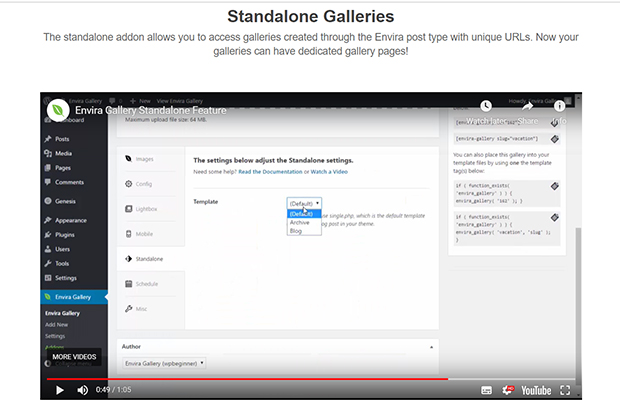Open the Envira Gallery Standalone Feature title
This screenshot has width=620, height=408.
(151, 110)
